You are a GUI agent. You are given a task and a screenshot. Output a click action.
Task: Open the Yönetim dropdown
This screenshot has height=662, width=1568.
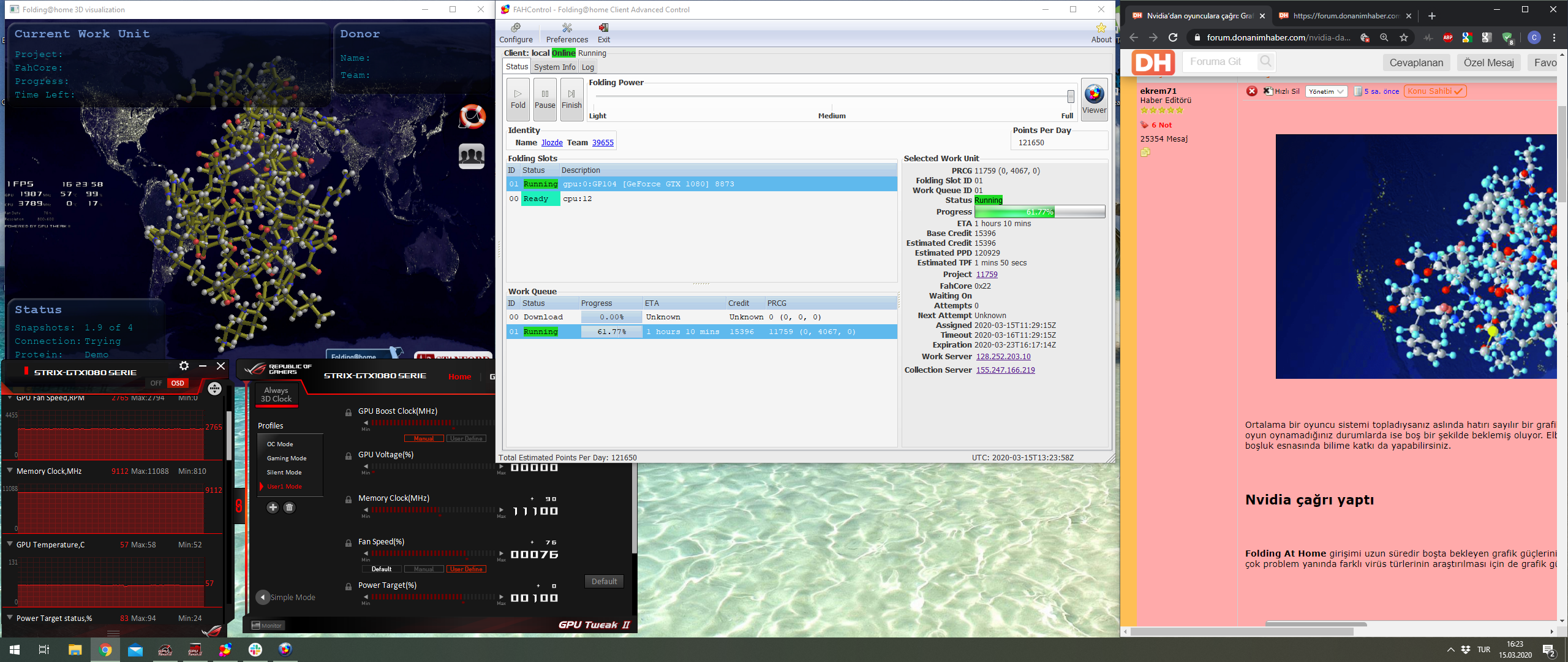pyautogui.click(x=1326, y=91)
